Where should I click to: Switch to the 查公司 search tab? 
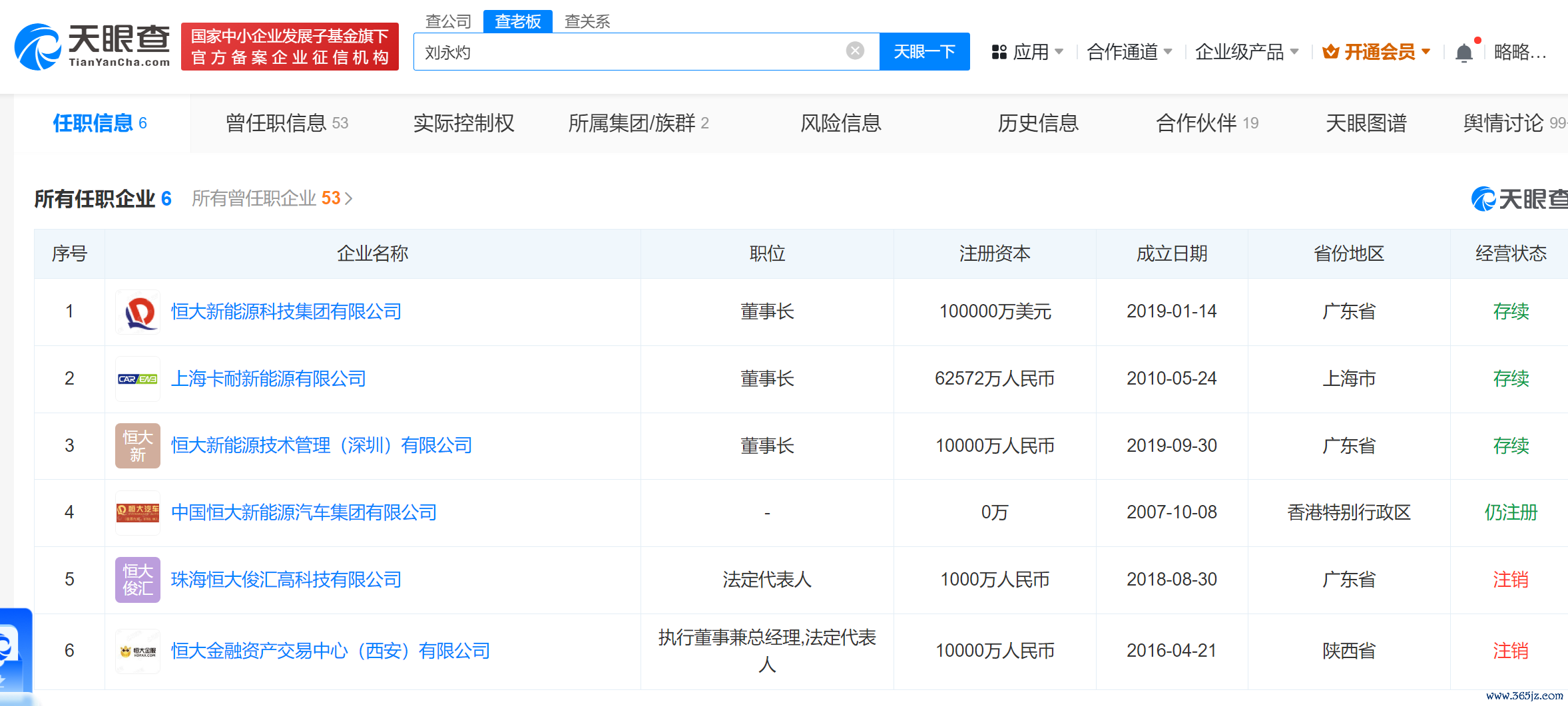[448, 21]
